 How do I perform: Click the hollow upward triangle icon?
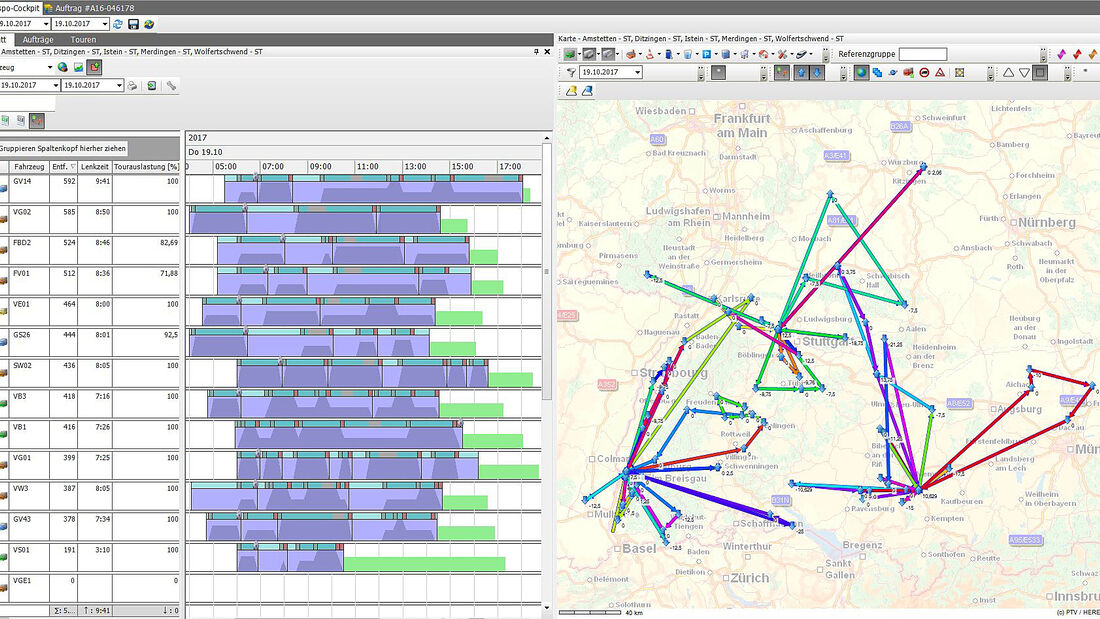[1008, 72]
